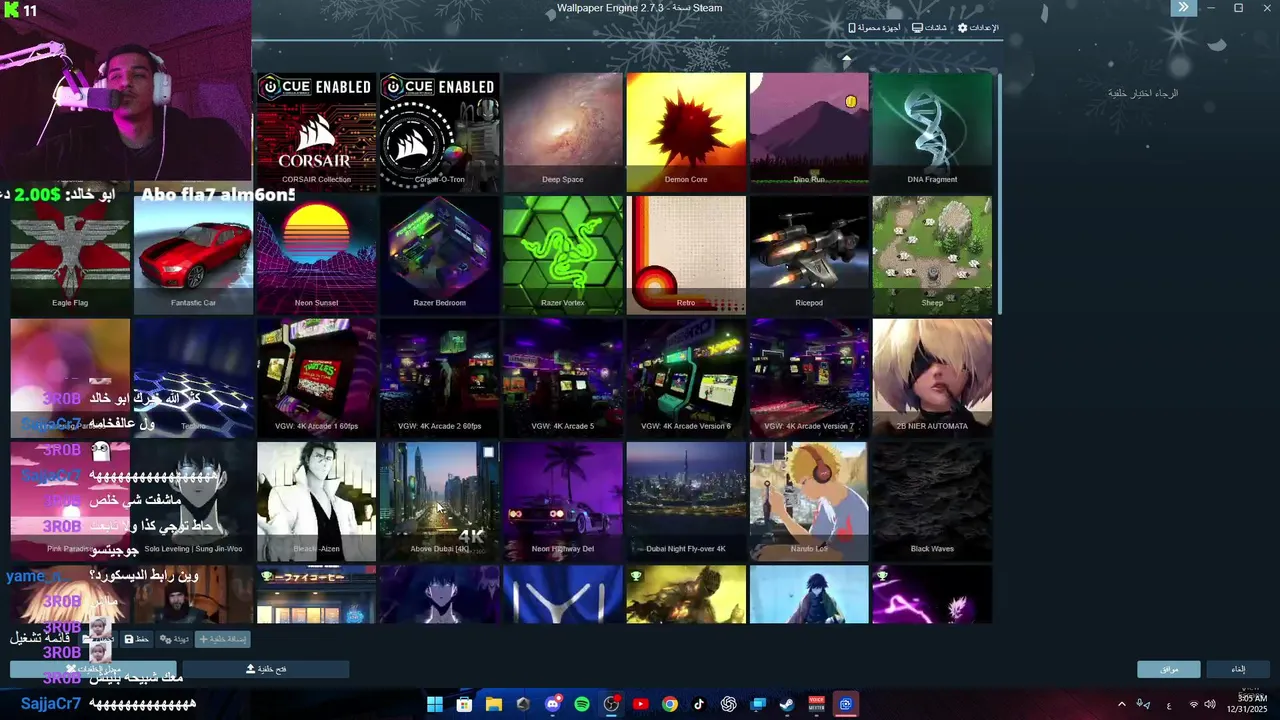Select the Neon Sunset wallpaper
The height and width of the screenshot is (720, 1280).
[316, 255]
